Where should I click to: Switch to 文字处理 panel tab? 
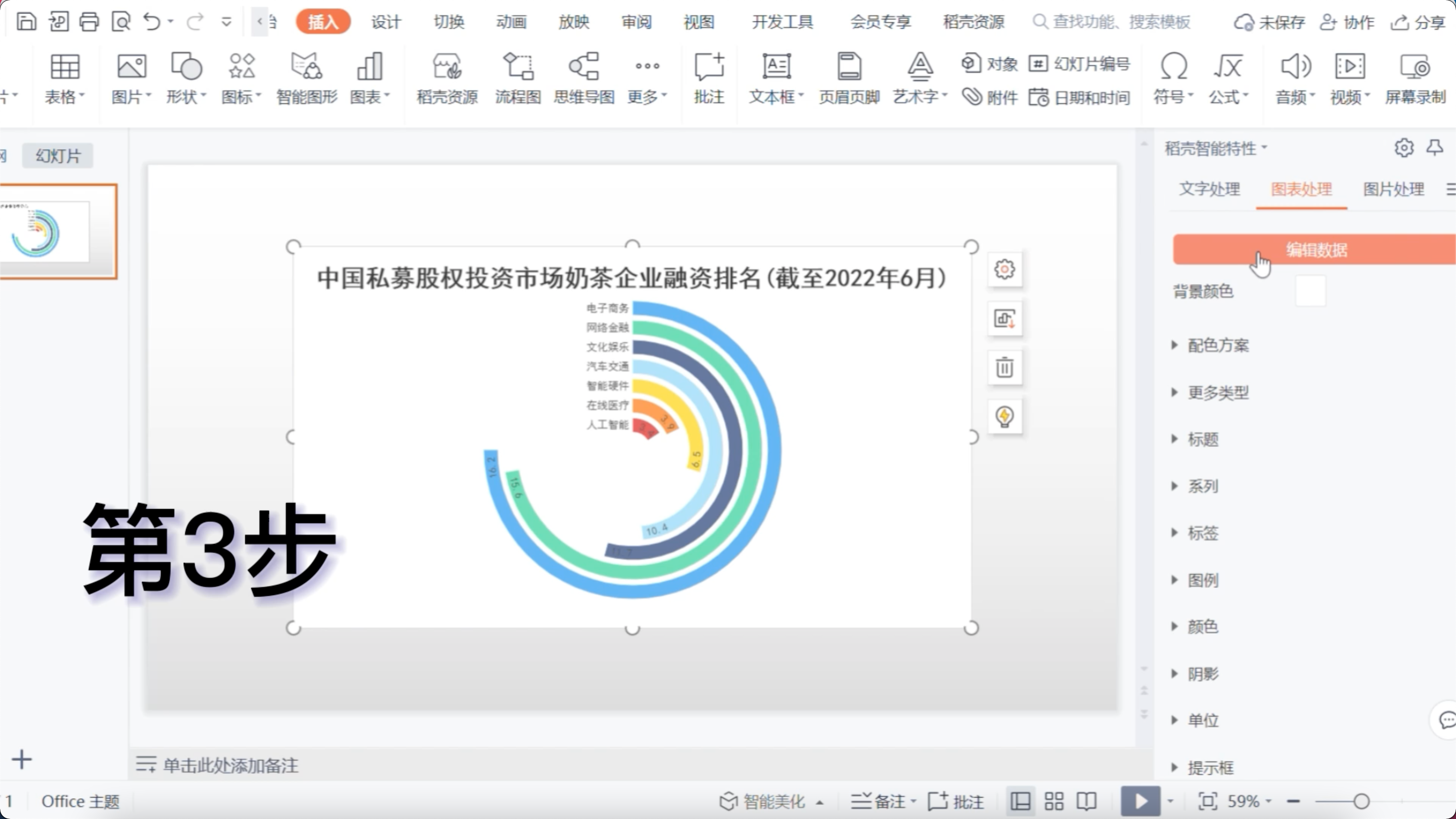coord(1210,189)
